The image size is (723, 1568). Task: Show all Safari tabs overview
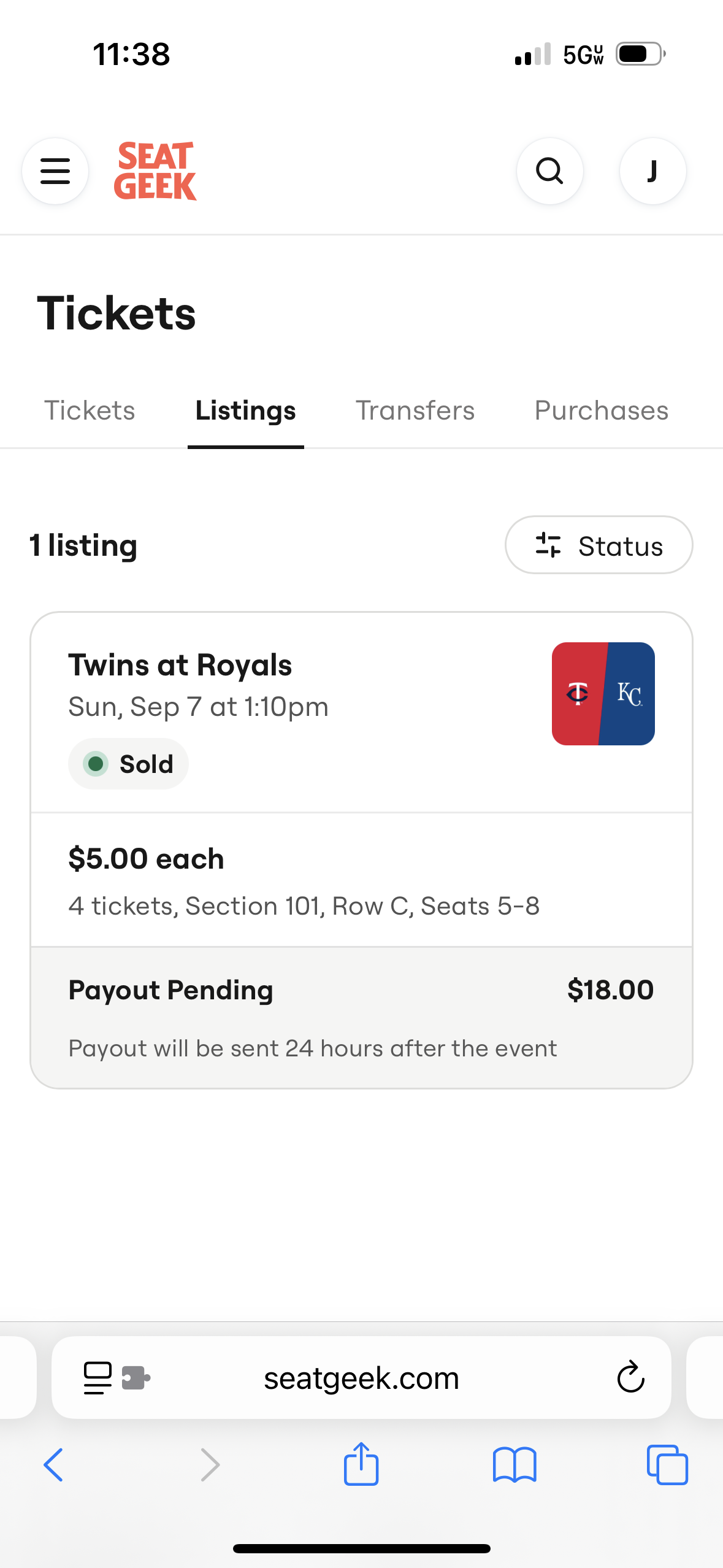667,1464
